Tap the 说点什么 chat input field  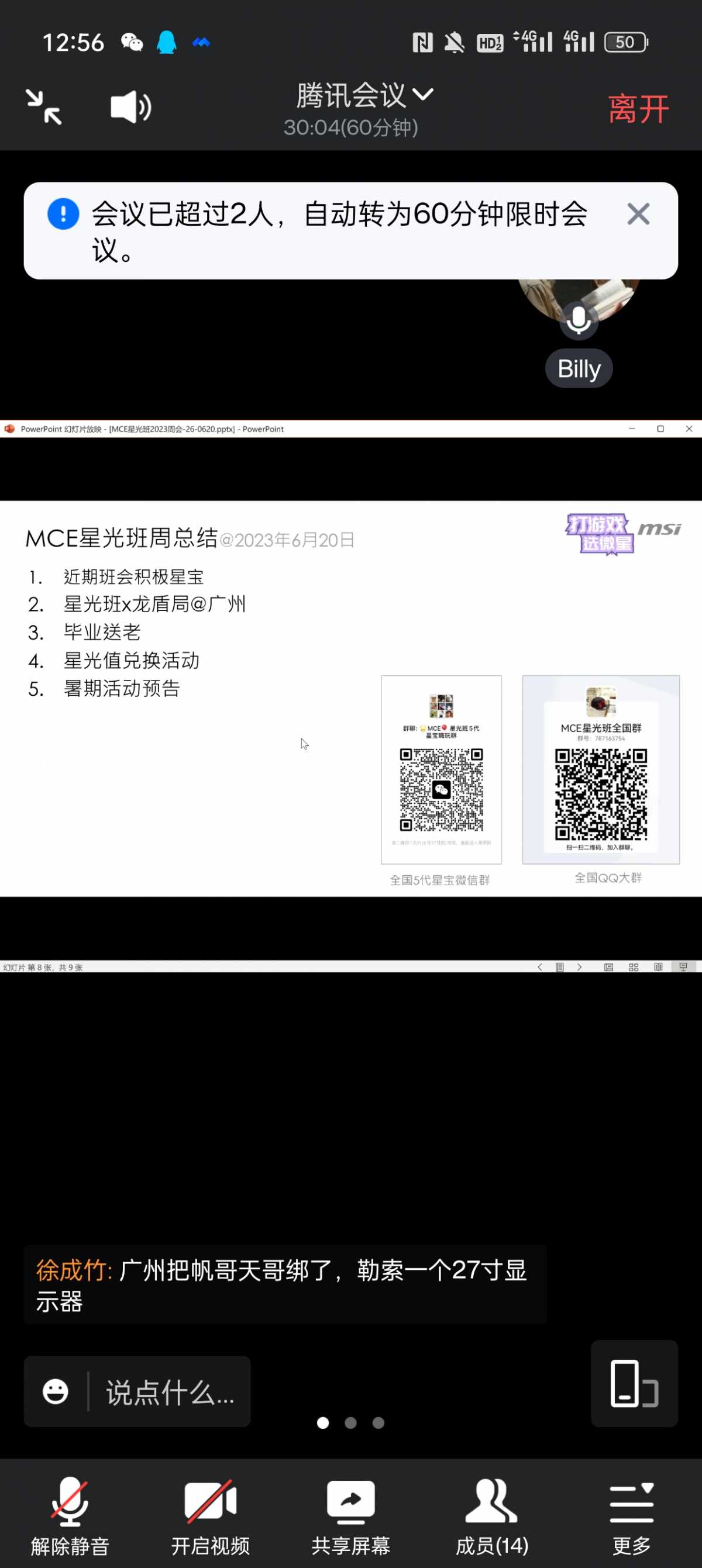170,1391
